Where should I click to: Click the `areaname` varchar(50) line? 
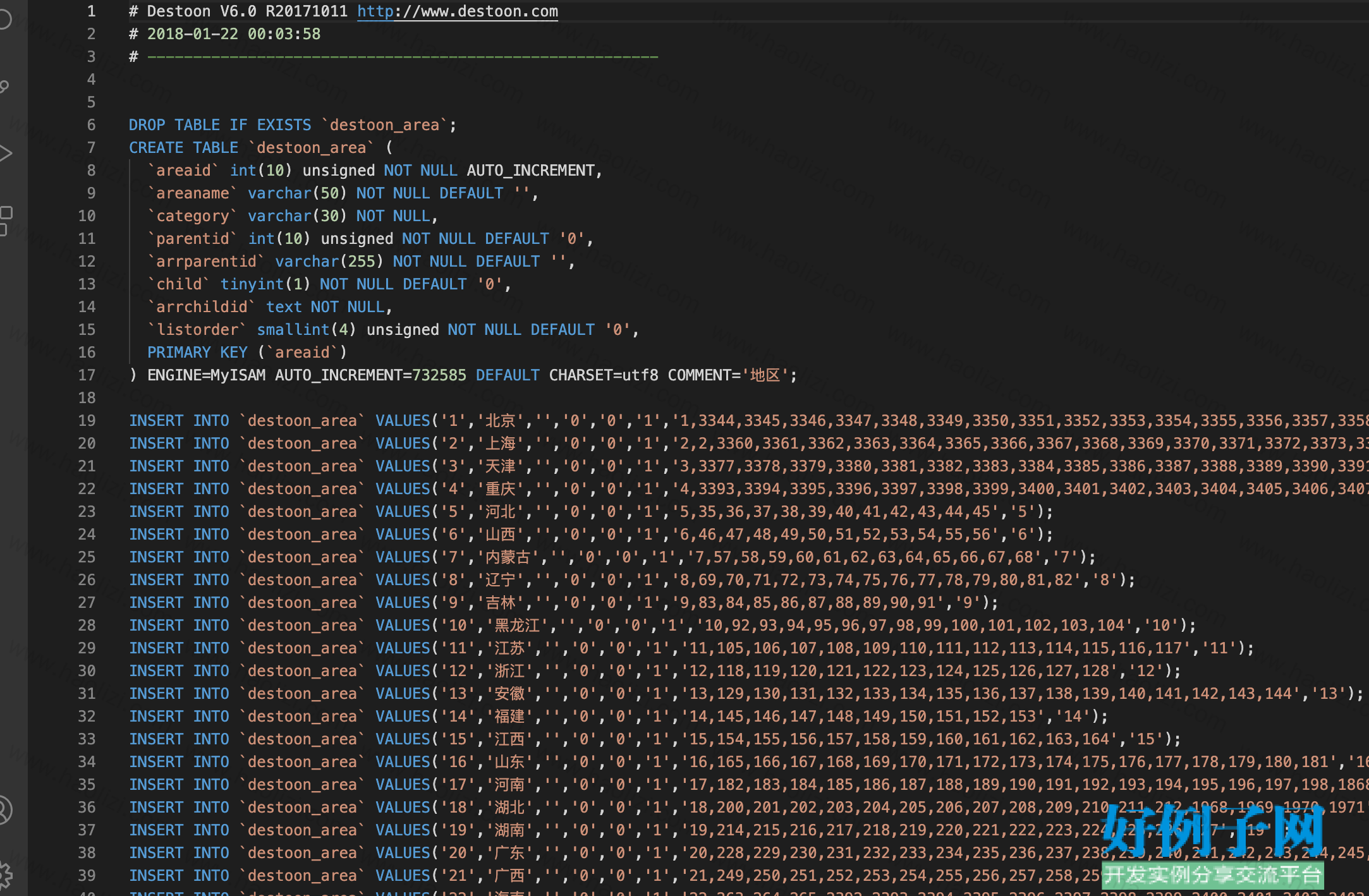click(343, 193)
